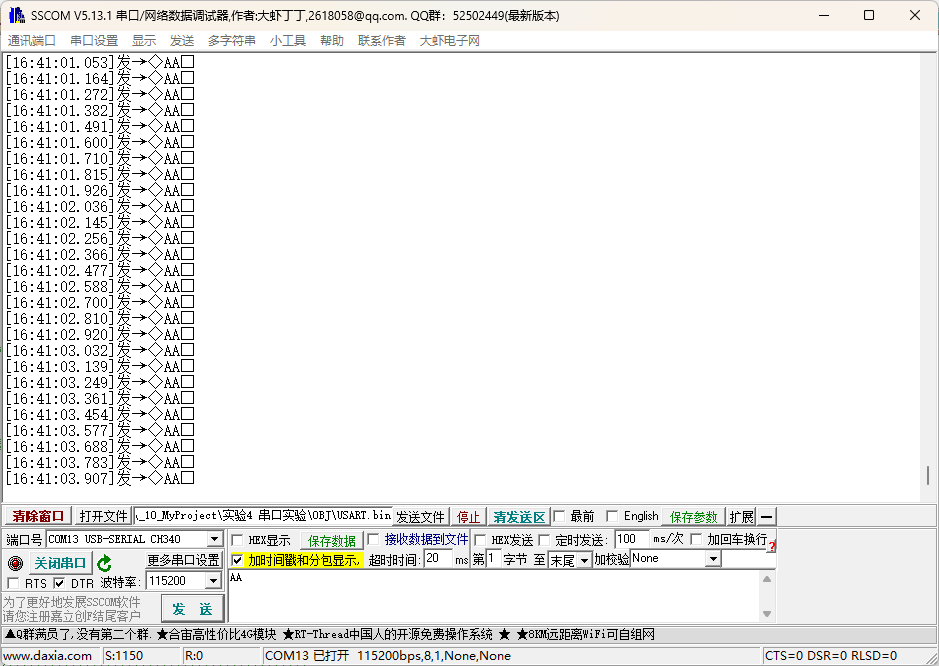Click the CTS=0 DSR=0 RLSD=0 status text
Screen dimensions: 939x666
coord(831,656)
